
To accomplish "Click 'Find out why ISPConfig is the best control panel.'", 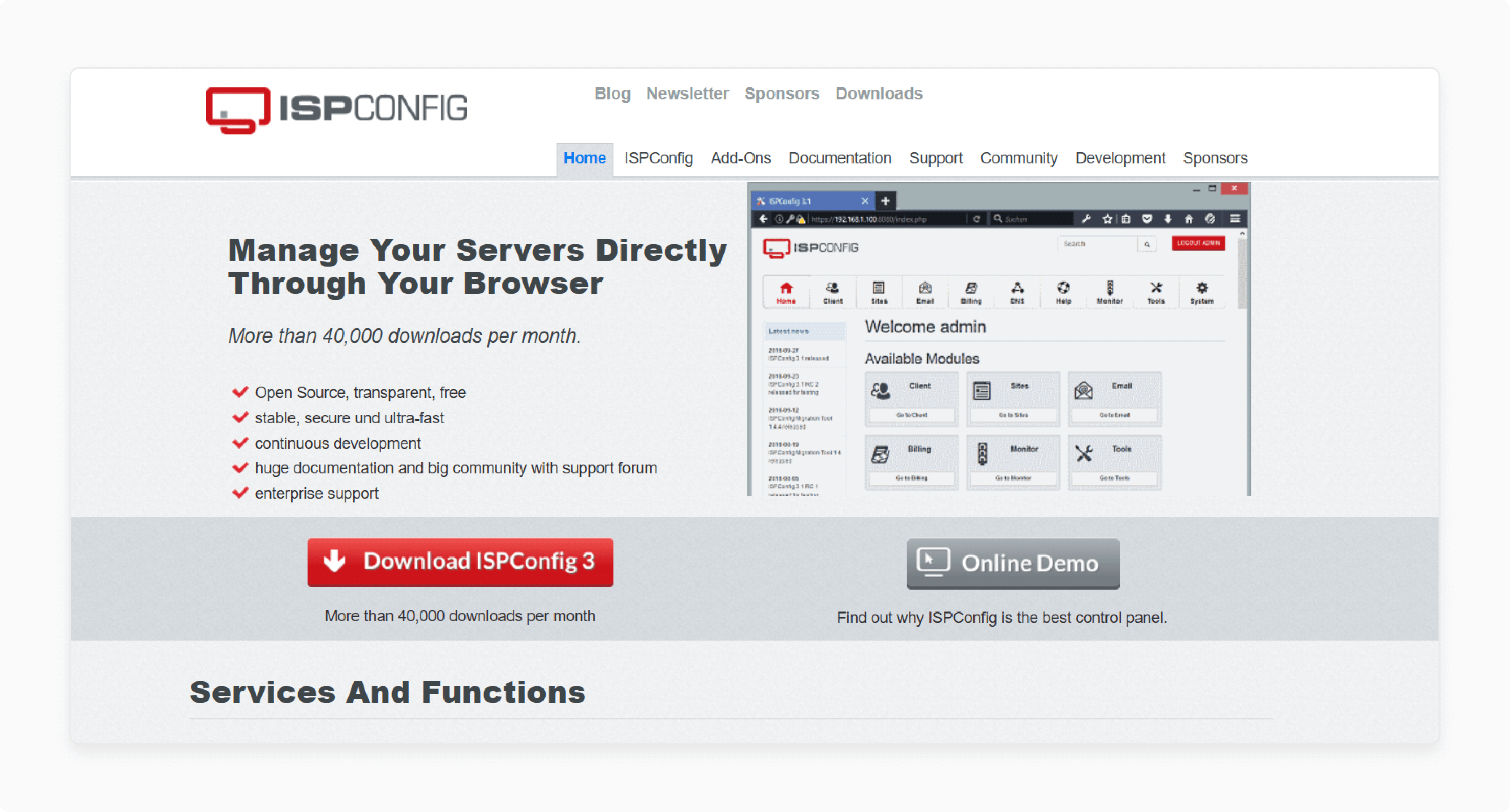I will pyautogui.click(x=1002, y=617).
